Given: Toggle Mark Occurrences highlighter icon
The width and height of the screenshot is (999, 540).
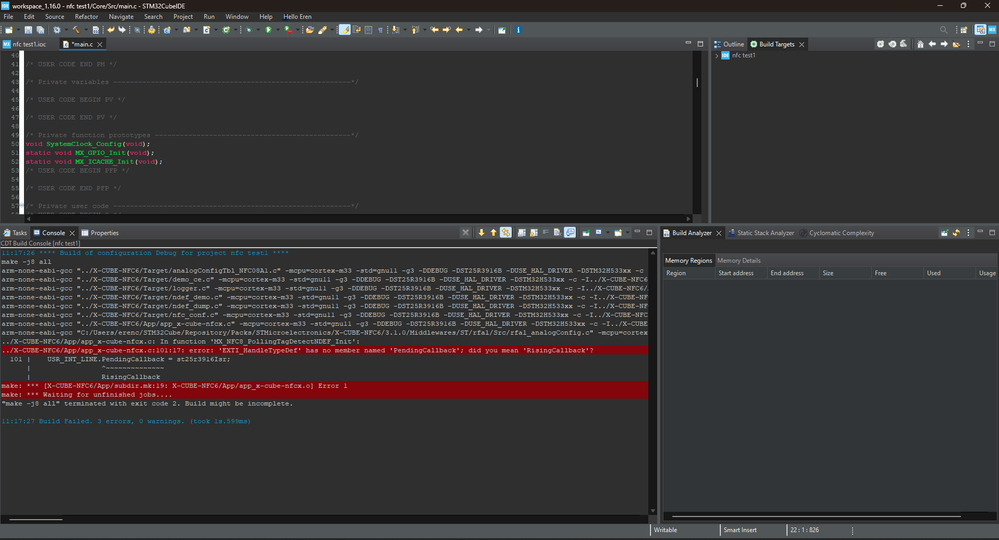Looking at the screenshot, I should point(344,30).
